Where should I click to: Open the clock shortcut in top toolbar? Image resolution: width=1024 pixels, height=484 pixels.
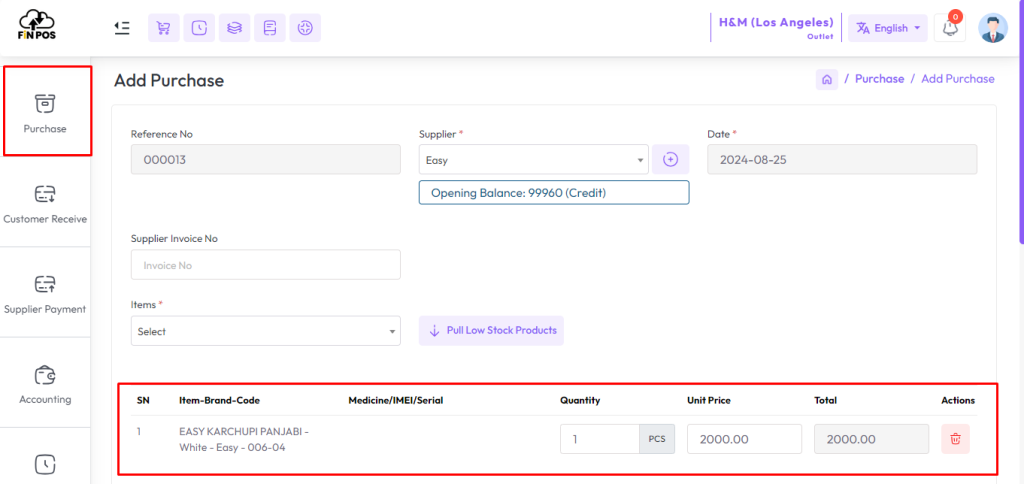pyautogui.click(x=199, y=28)
